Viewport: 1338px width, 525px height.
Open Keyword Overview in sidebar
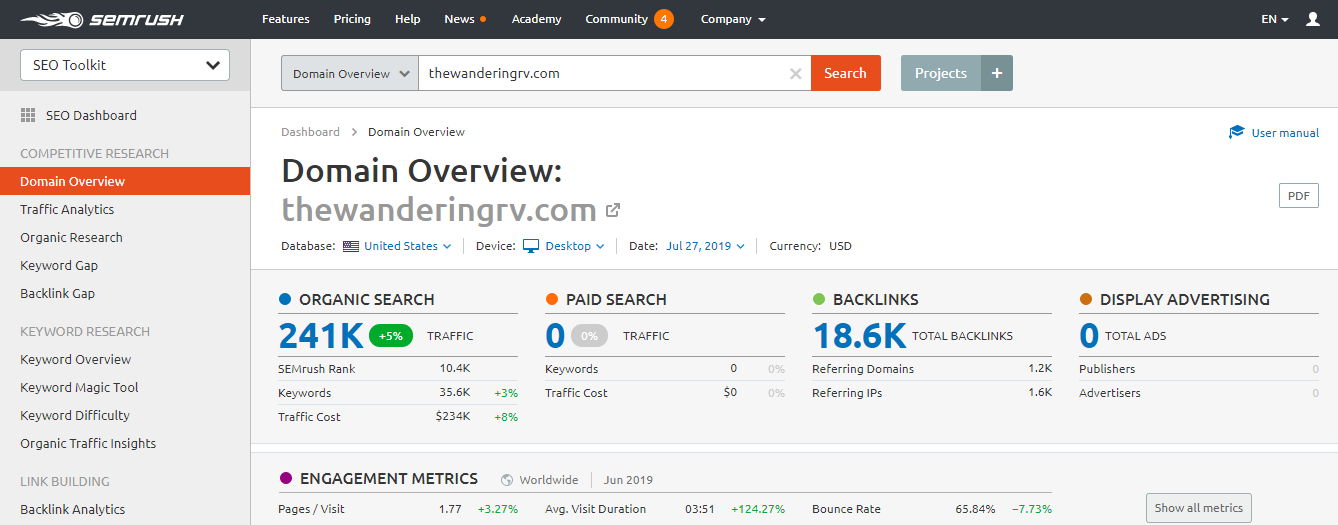click(76, 359)
